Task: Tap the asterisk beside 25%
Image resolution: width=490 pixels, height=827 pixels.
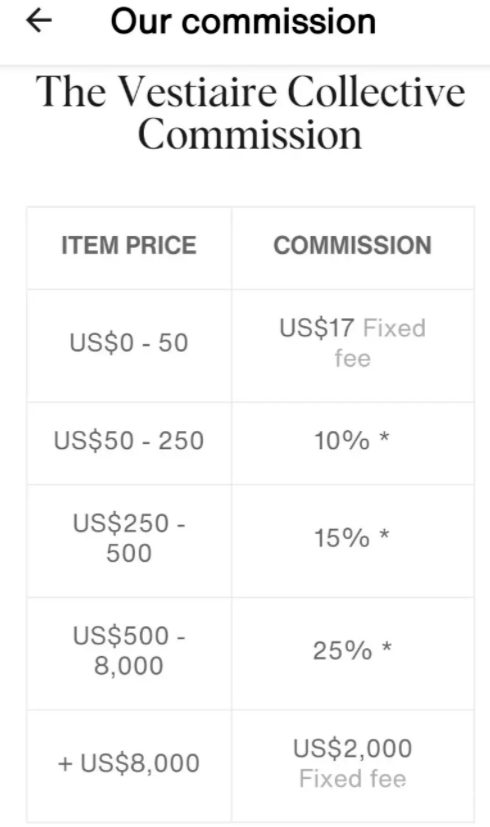Action: [x=386, y=647]
